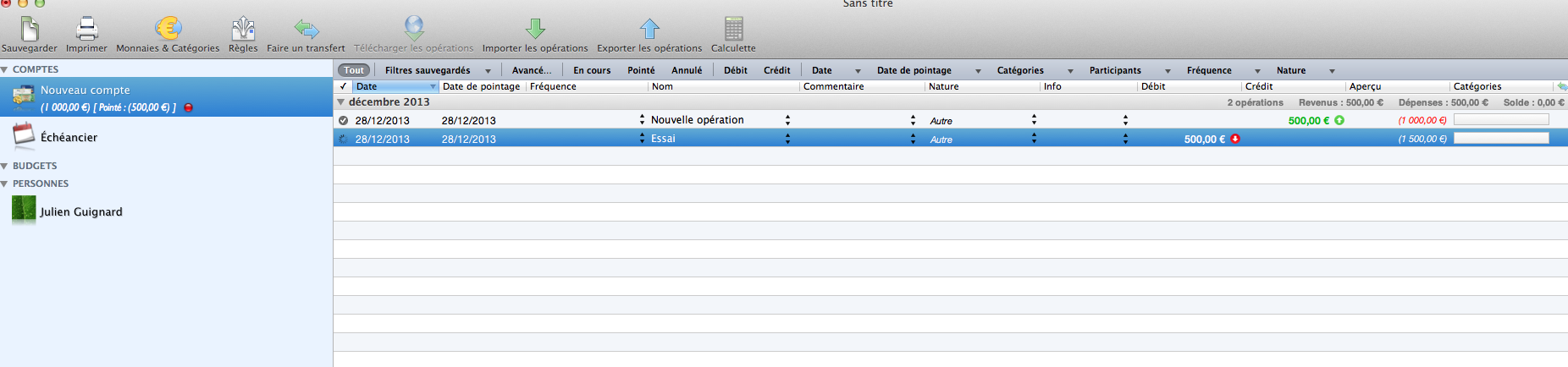Collapse the COMPTES sidebar section
Screen dimensions: 1568x367
5,69
